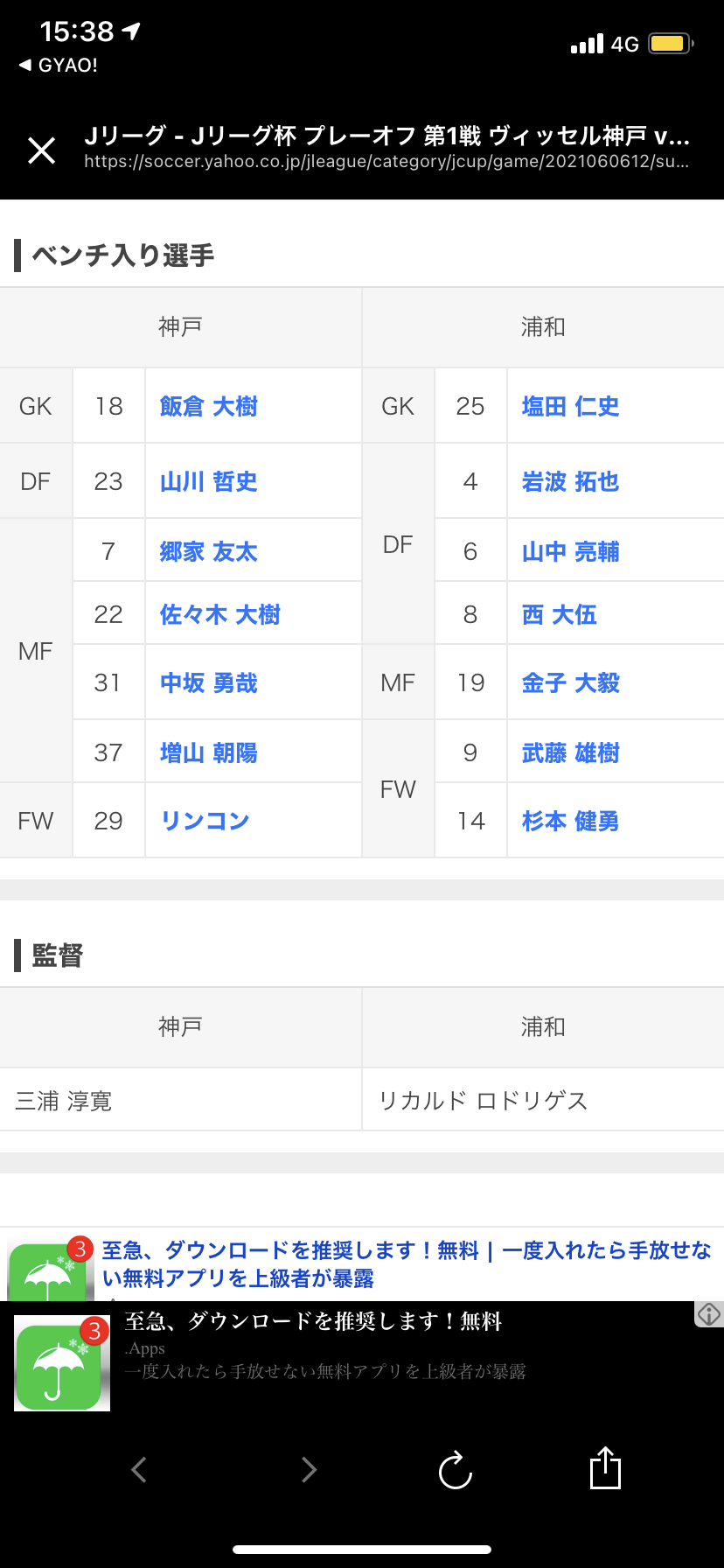724x1568 pixels.
Task: View リンコン player details
Action: 205,822
